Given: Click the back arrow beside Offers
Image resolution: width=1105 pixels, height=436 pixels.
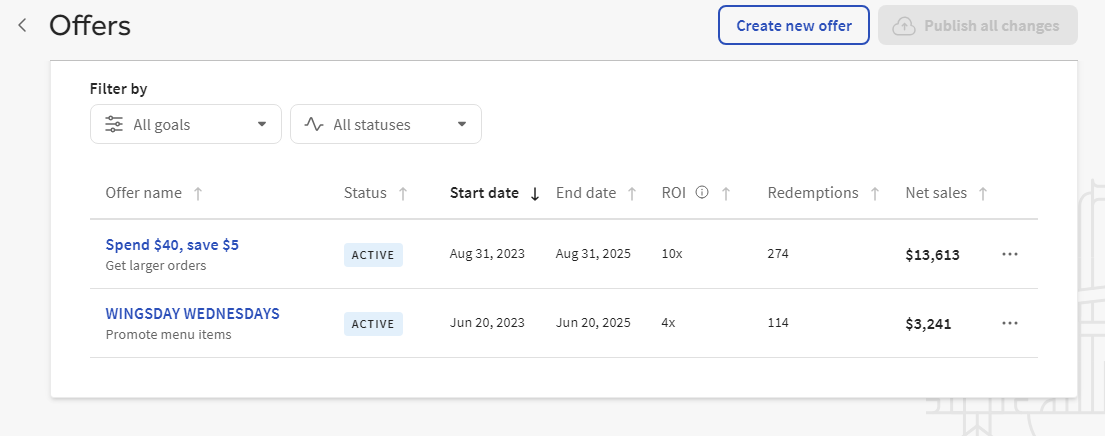Looking at the screenshot, I should pyautogui.click(x=22, y=25).
